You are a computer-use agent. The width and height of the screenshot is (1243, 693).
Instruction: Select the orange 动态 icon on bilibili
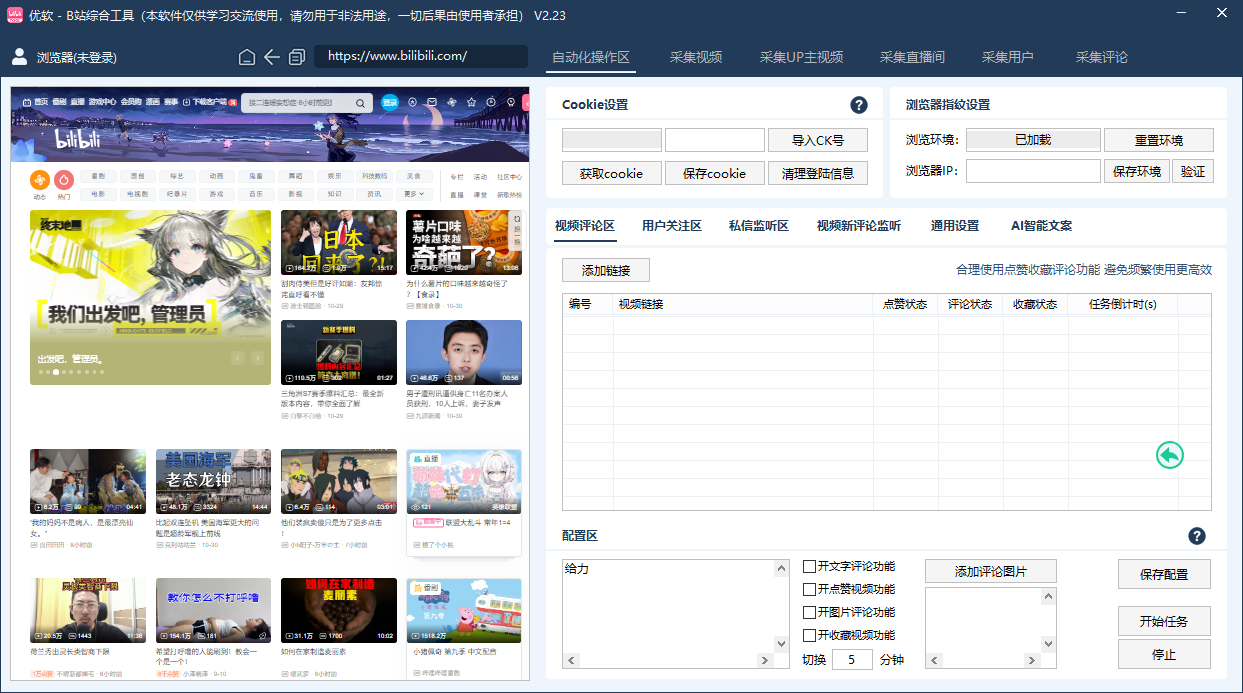(x=39, y=178)
